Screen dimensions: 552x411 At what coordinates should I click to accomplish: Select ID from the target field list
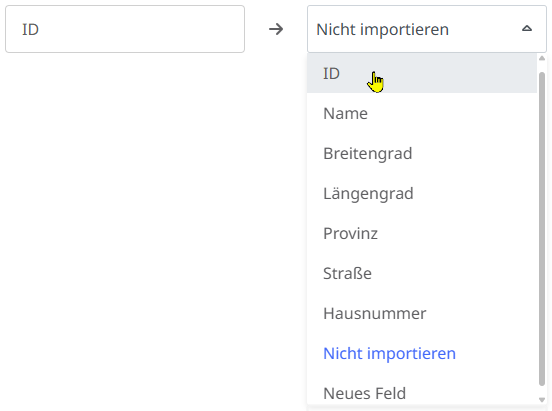tap(422, 73)
